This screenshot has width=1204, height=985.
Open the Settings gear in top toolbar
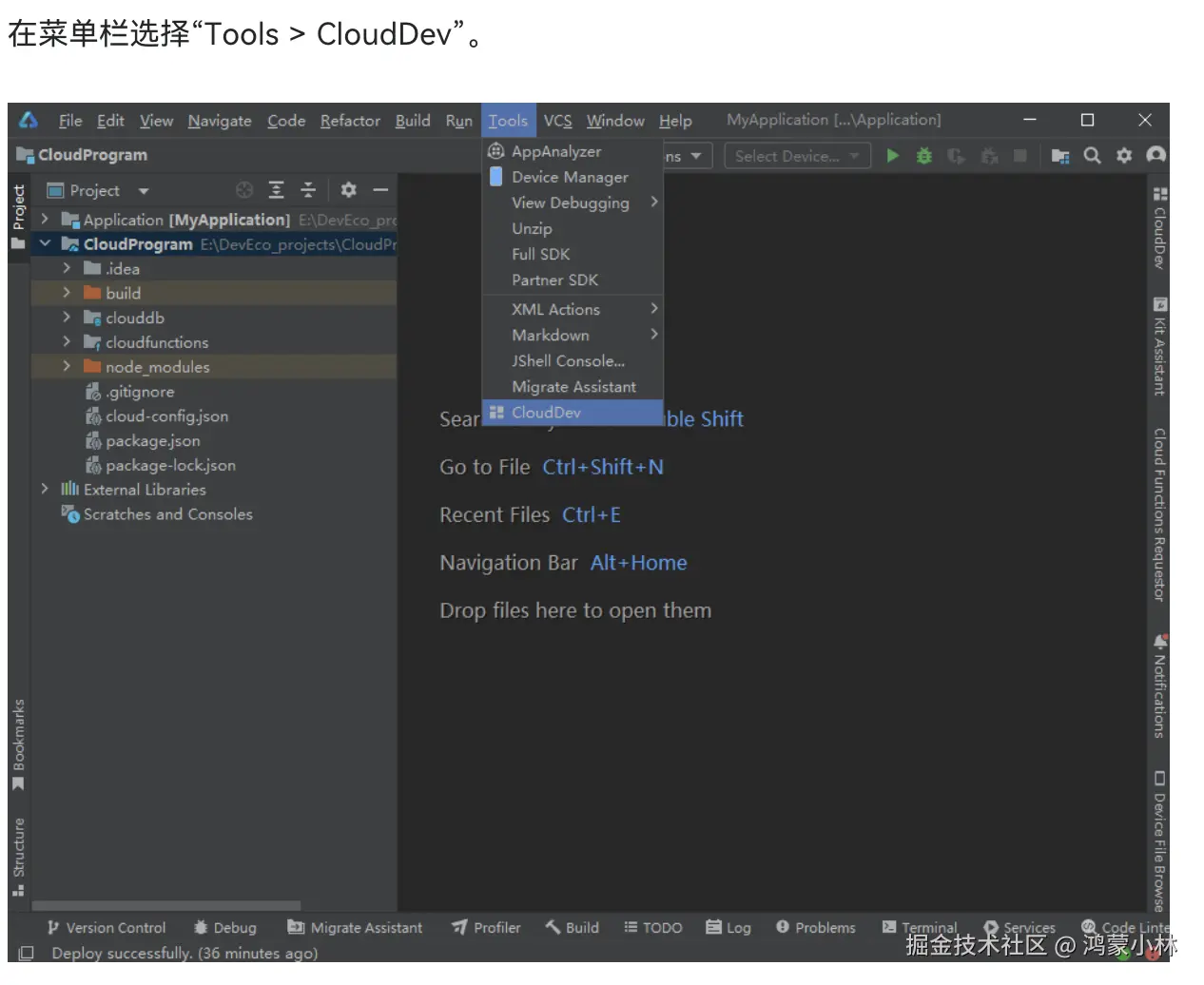coord(1124,155)
